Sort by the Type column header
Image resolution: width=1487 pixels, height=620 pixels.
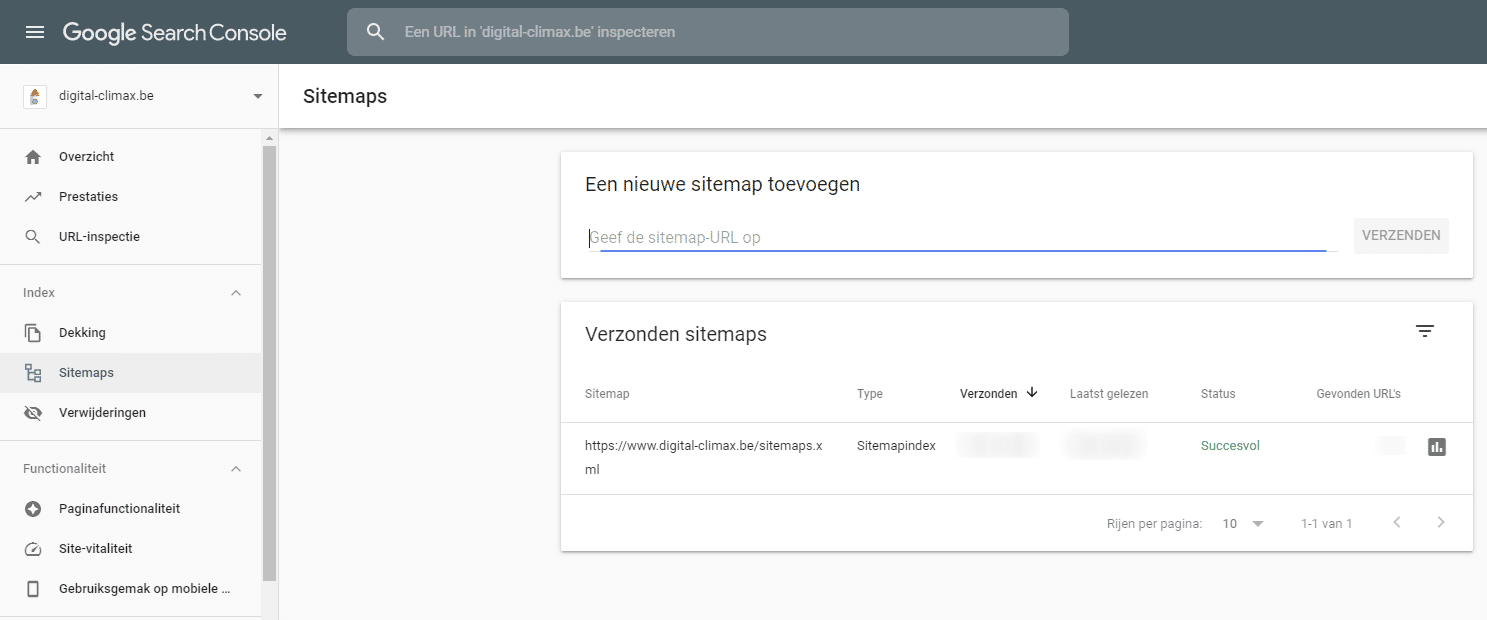pyautogui.click(x=870, y=394)
